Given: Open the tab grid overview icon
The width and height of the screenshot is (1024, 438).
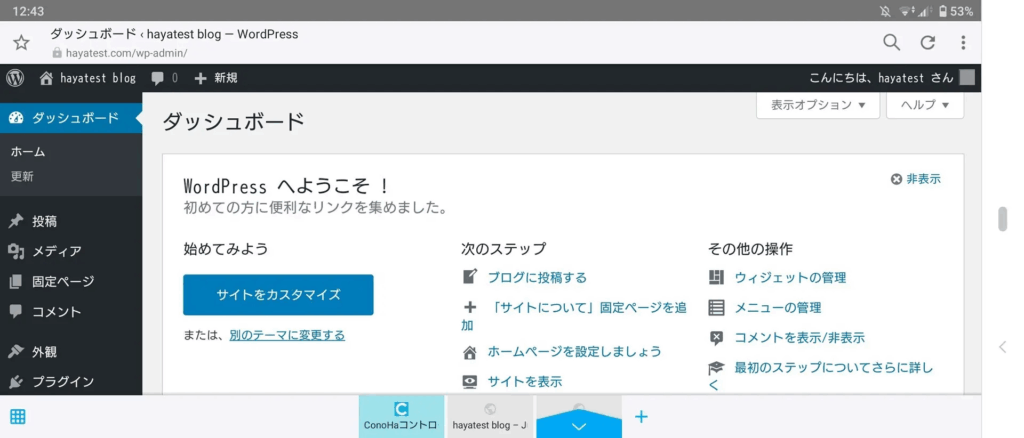Looking at the screenshot, I should (x=18, y=417).
